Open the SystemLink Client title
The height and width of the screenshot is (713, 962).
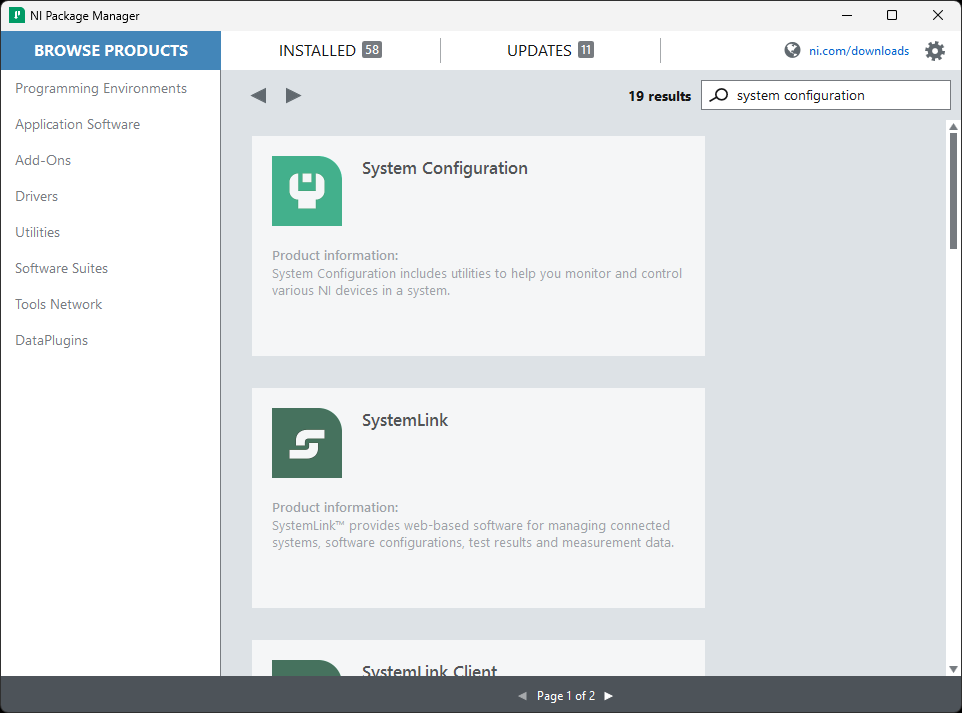(x=429, y=671)
